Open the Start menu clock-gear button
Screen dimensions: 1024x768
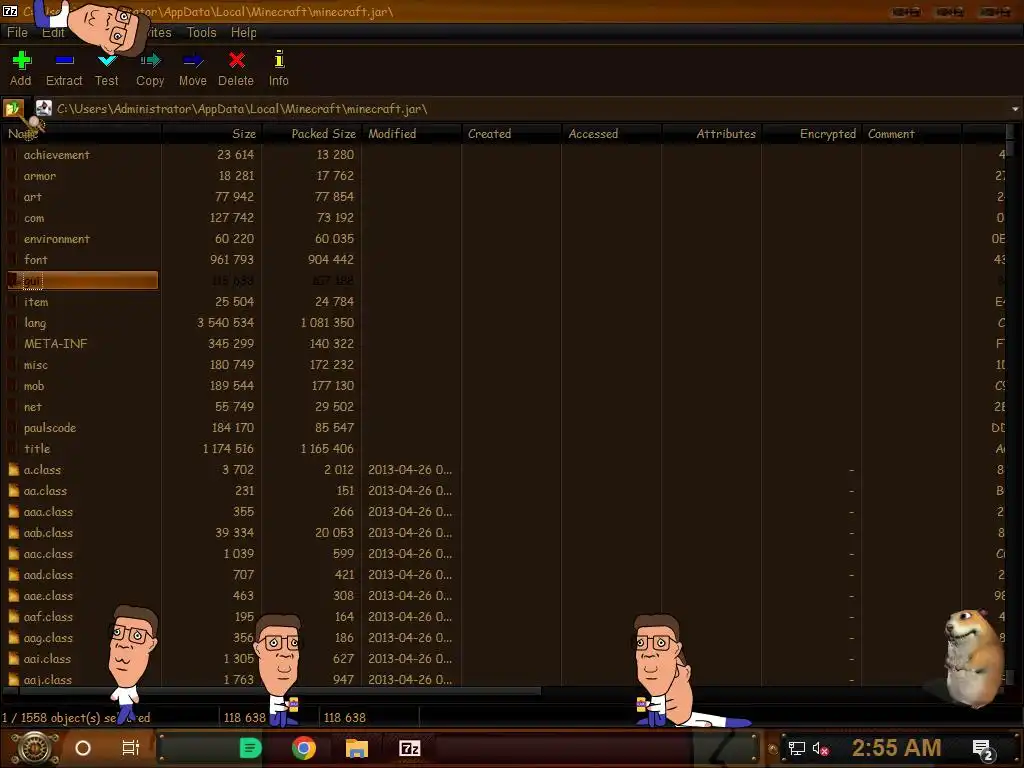coord(35,748)
